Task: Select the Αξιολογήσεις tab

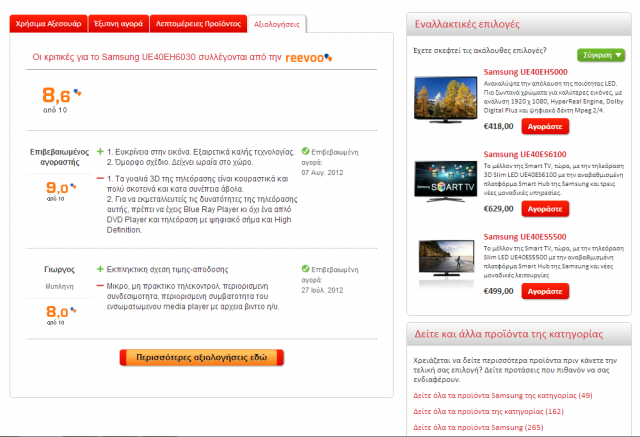Action: tap(277, 24)
